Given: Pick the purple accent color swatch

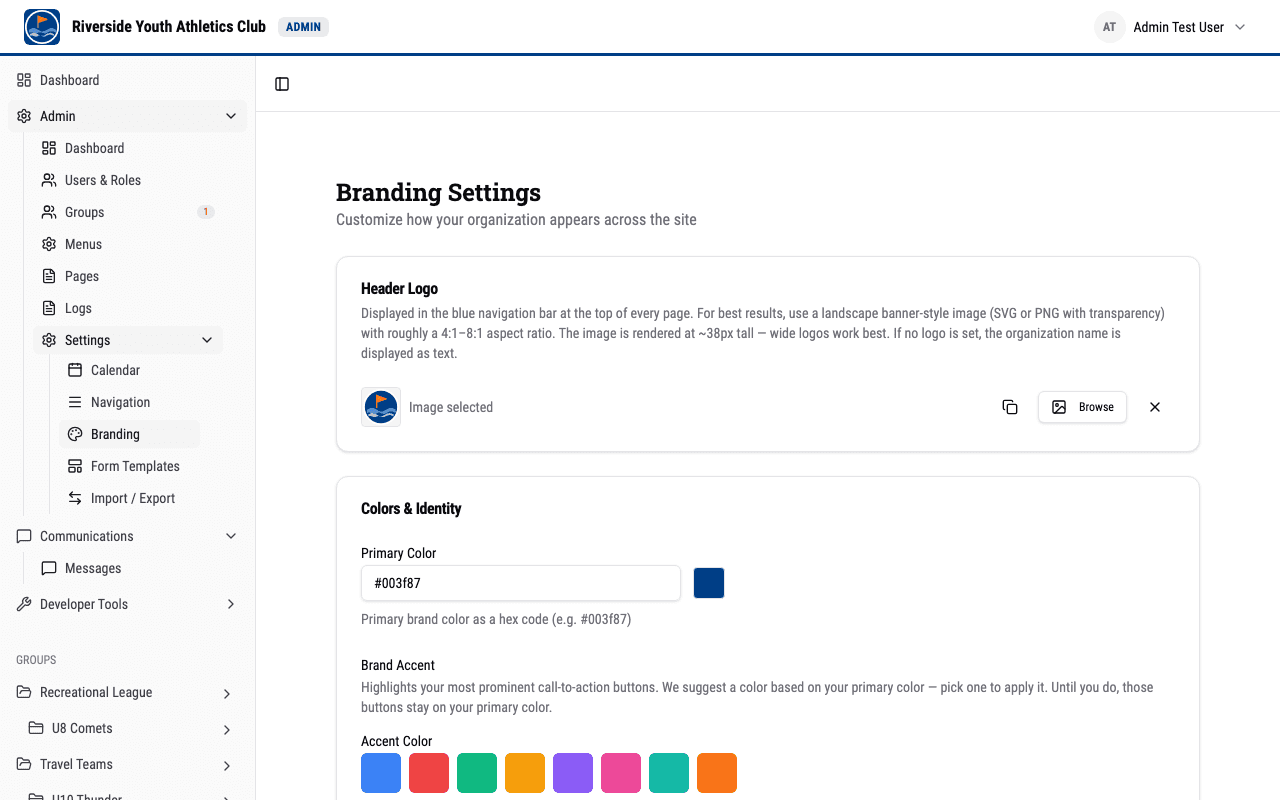Looking at the screenshot, I should [x=573, y=773].
